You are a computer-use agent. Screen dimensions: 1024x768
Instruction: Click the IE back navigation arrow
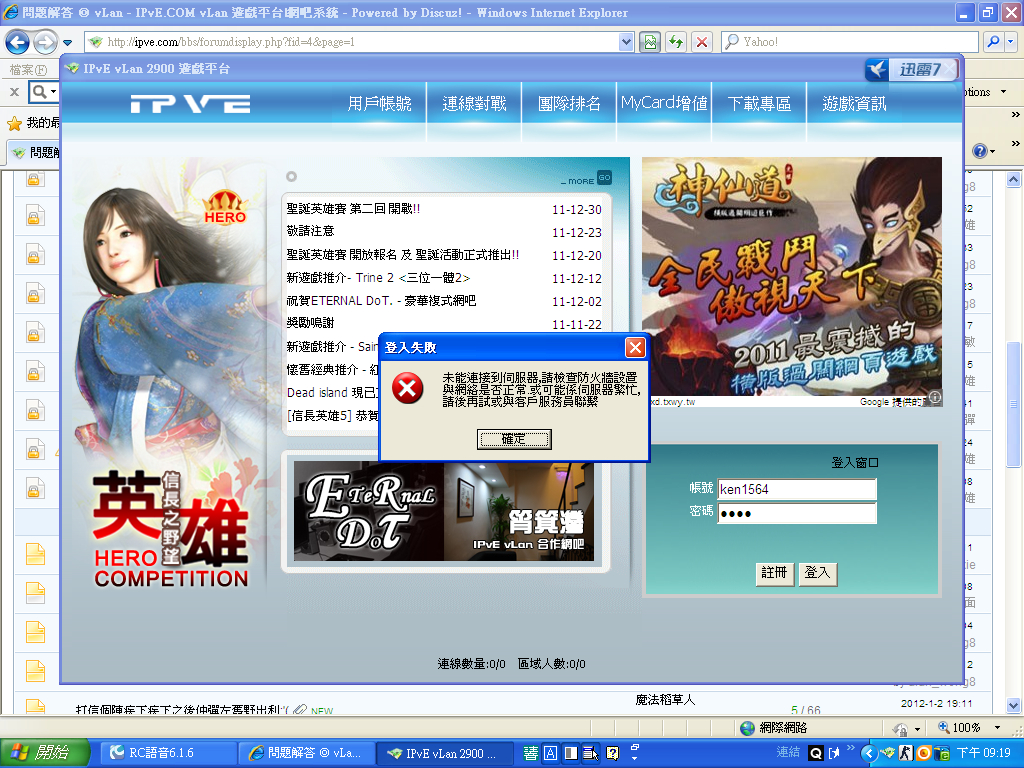17,42
